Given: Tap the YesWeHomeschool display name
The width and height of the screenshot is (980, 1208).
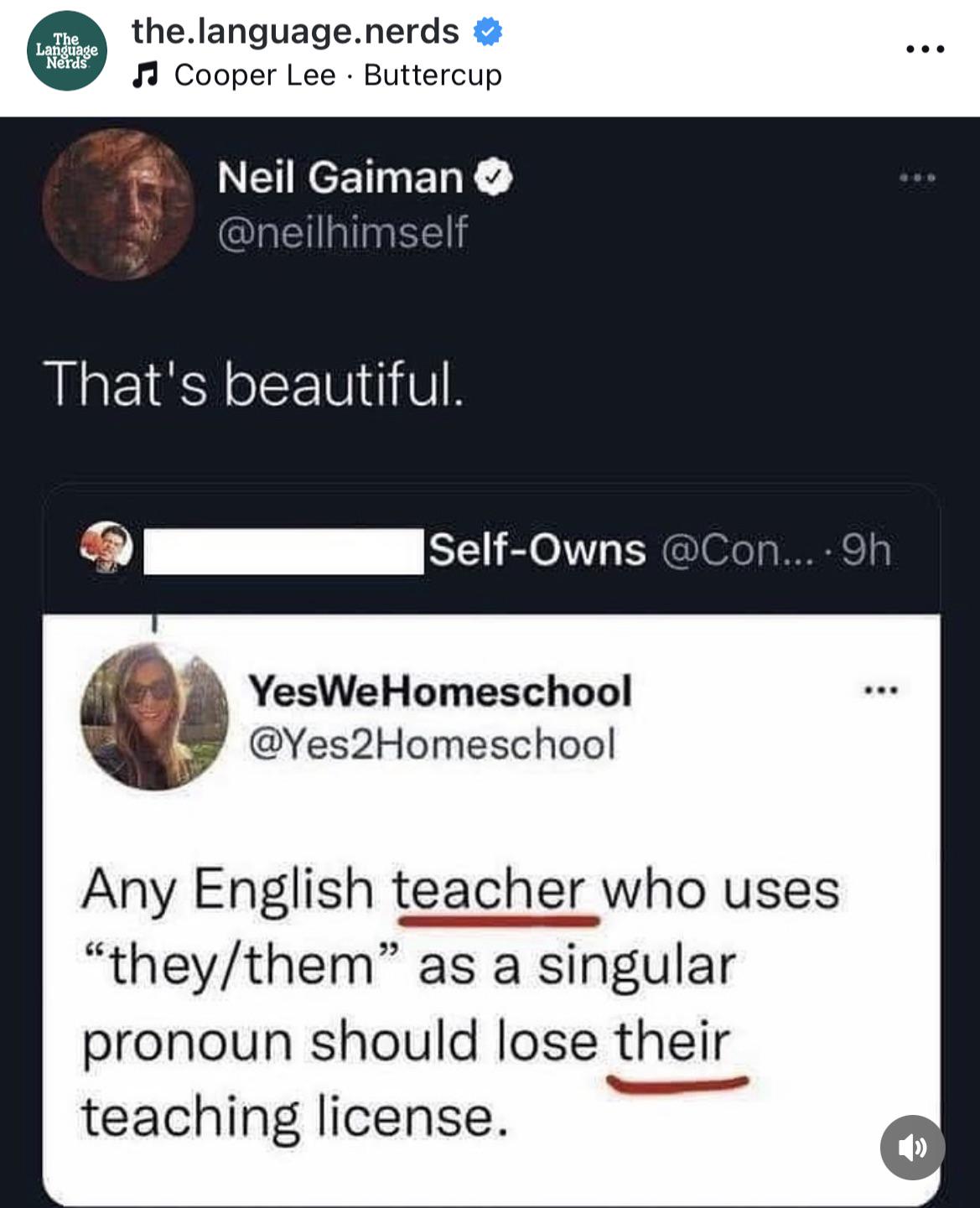Looking at the screenshot, I should tap(440, 691).
